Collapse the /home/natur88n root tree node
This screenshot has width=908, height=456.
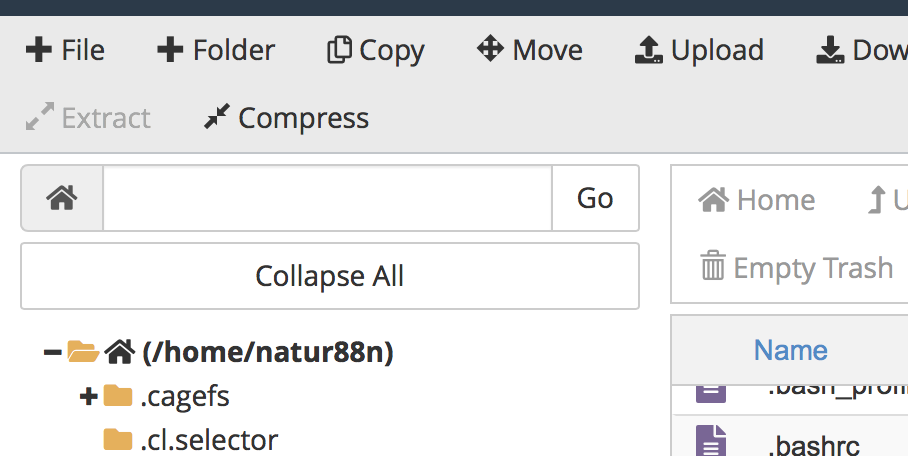[53, 351]
